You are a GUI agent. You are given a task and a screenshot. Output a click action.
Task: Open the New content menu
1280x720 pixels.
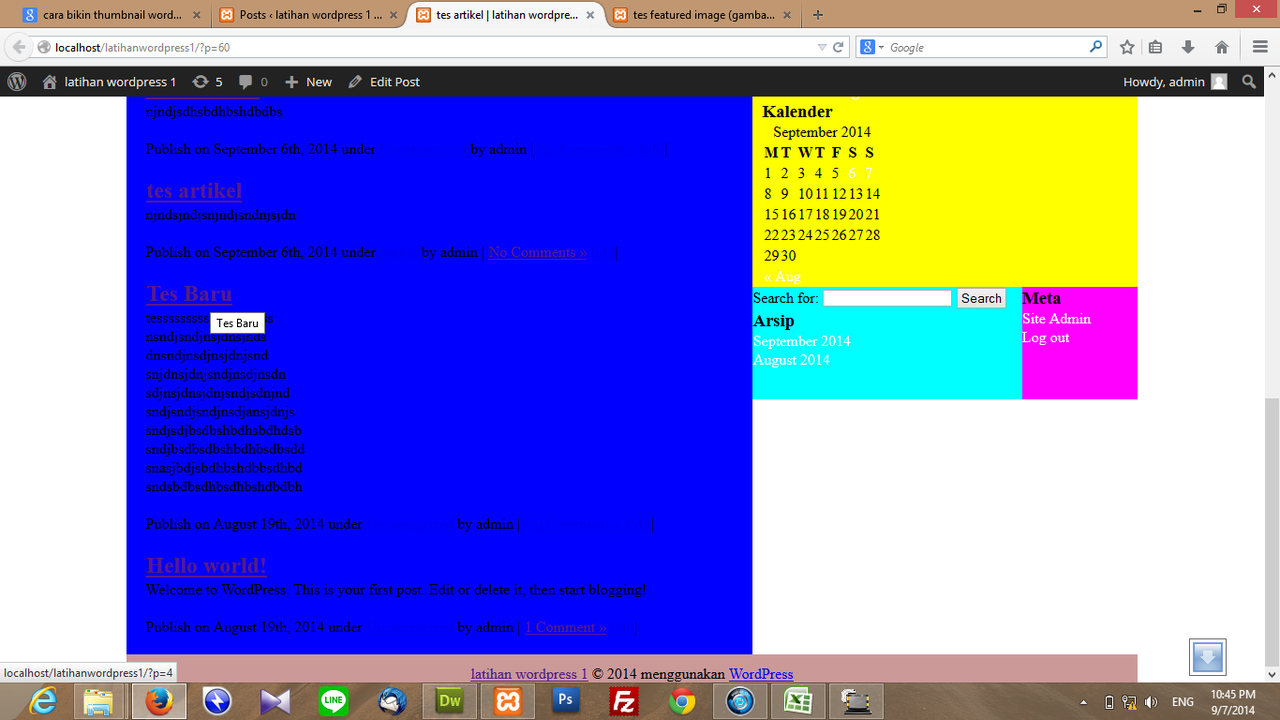point(308,82)
